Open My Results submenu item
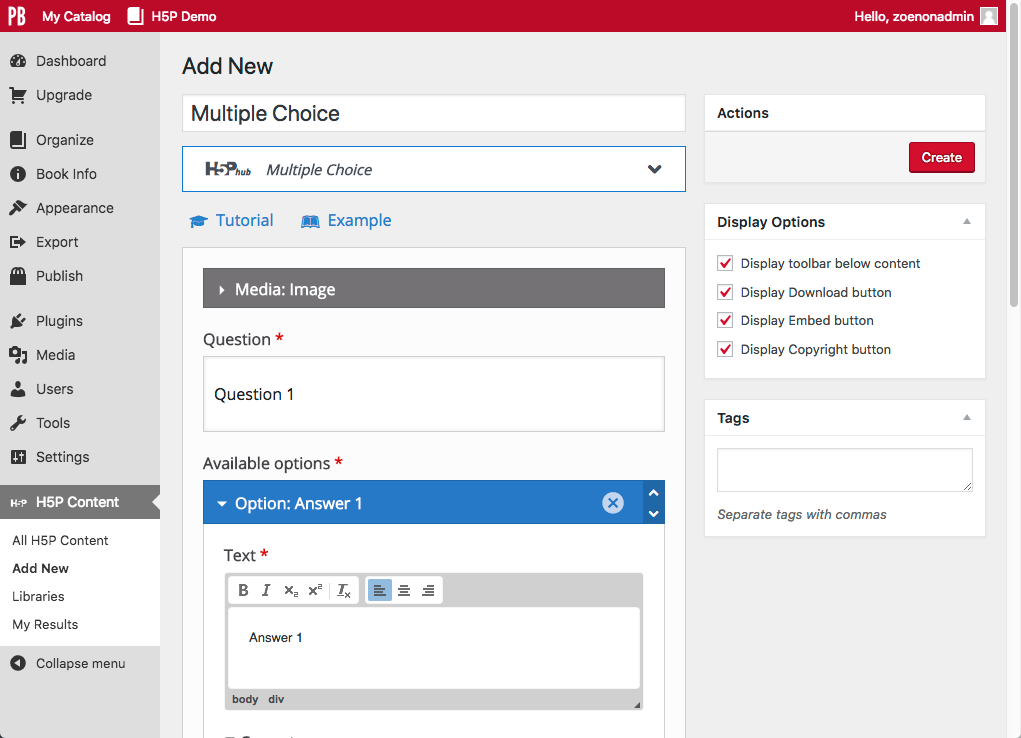Screen dimensions: 1021x738 pyautogui.click(x=45, y=625)
